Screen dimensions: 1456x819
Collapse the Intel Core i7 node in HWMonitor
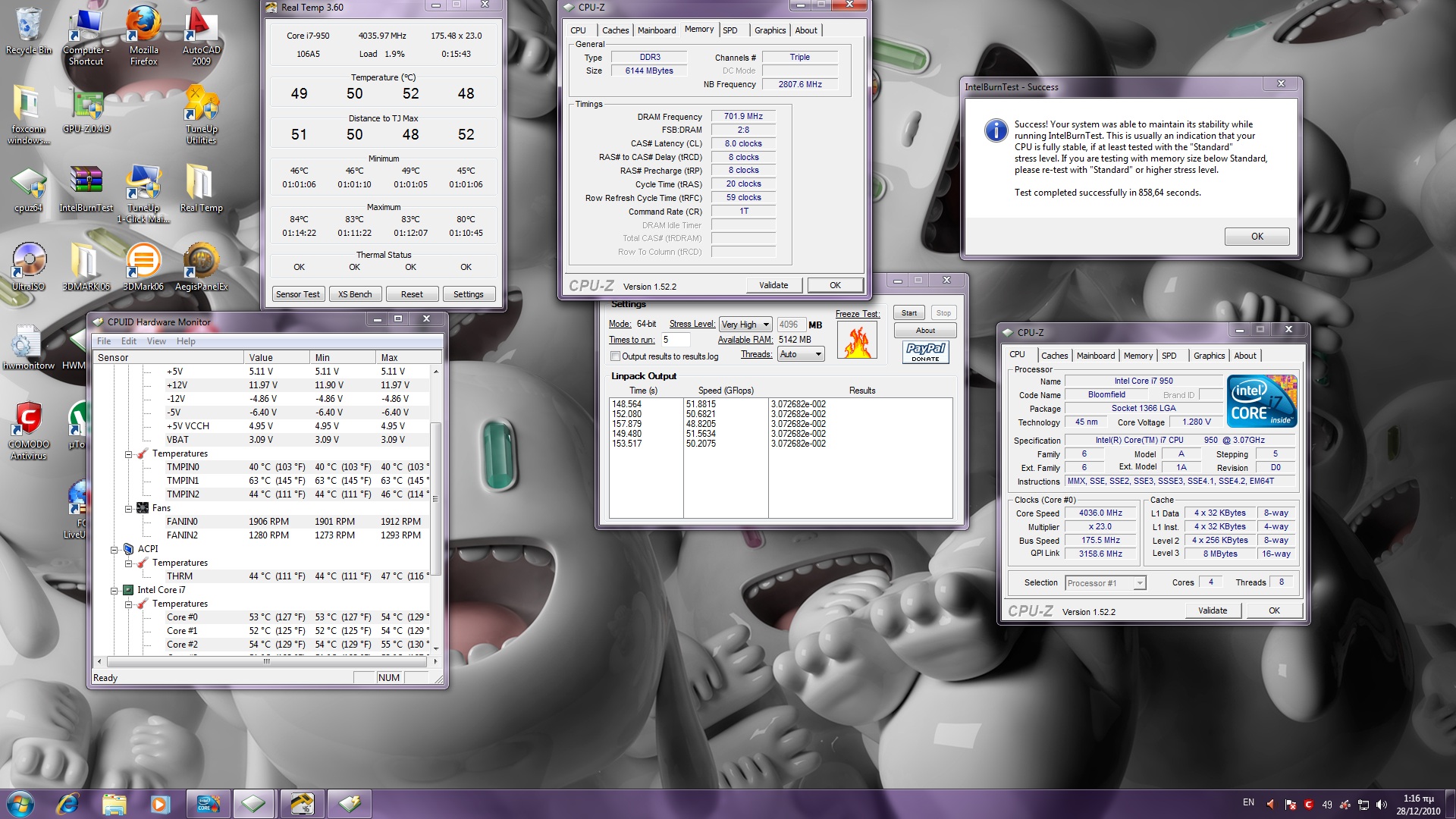coord(115,590)
